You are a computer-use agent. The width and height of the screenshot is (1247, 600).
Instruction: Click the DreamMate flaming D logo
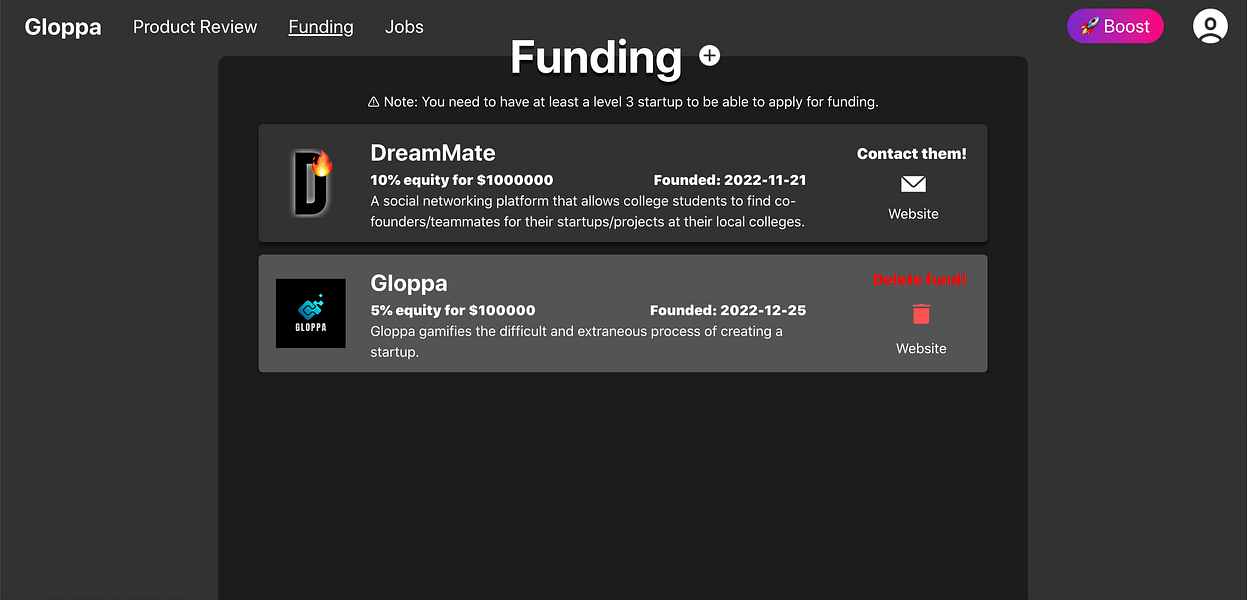point(311,183)
